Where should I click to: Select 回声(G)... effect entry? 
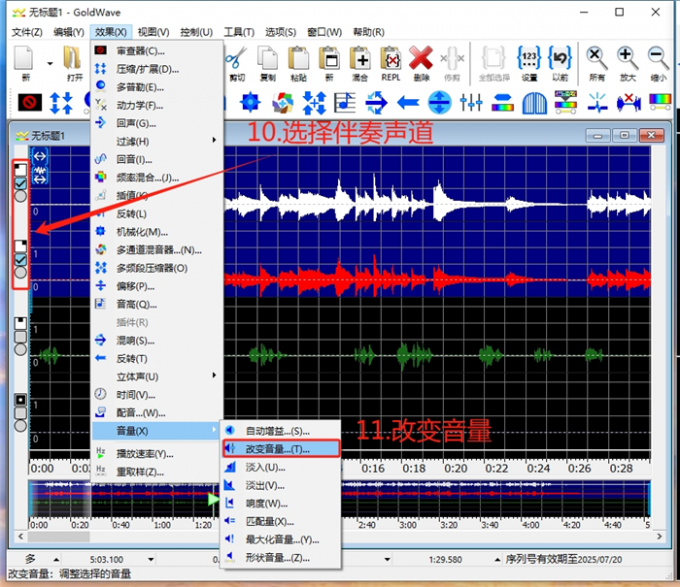pyautogui.click(x=157, y=123)
